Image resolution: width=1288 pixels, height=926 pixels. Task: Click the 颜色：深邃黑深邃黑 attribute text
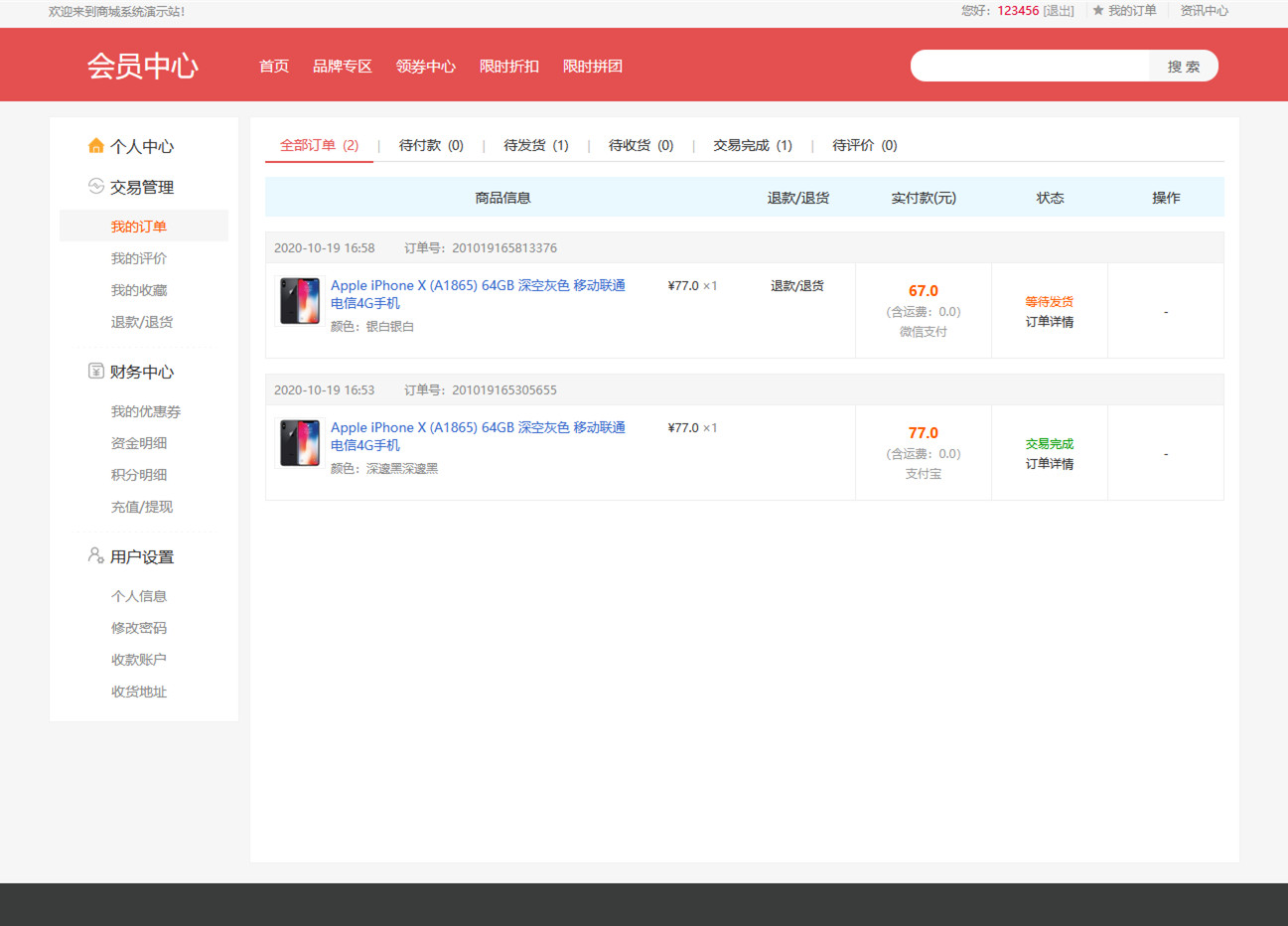coord(384,469)
